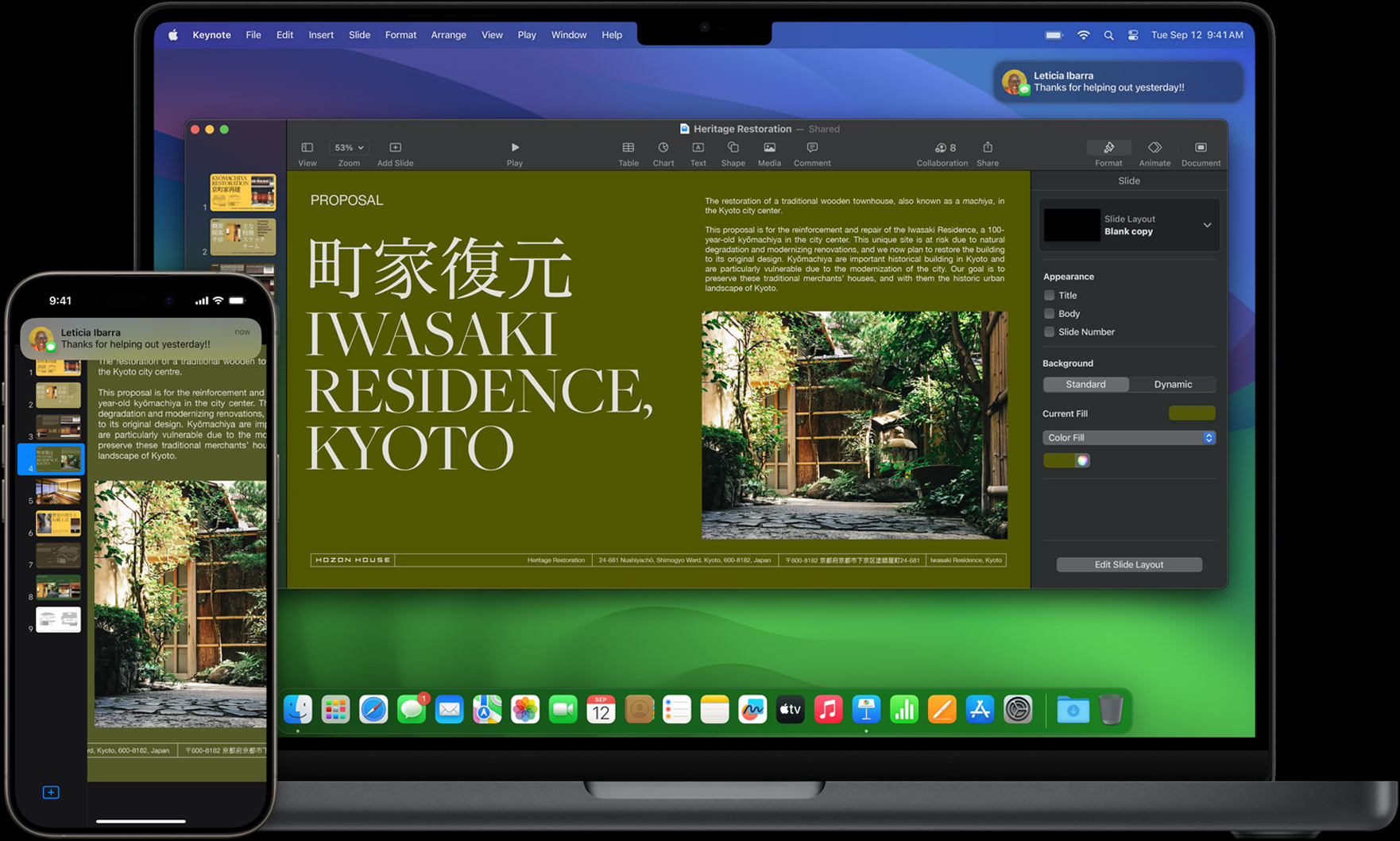Open the Collaboration button showing 8

coord(944,148)
